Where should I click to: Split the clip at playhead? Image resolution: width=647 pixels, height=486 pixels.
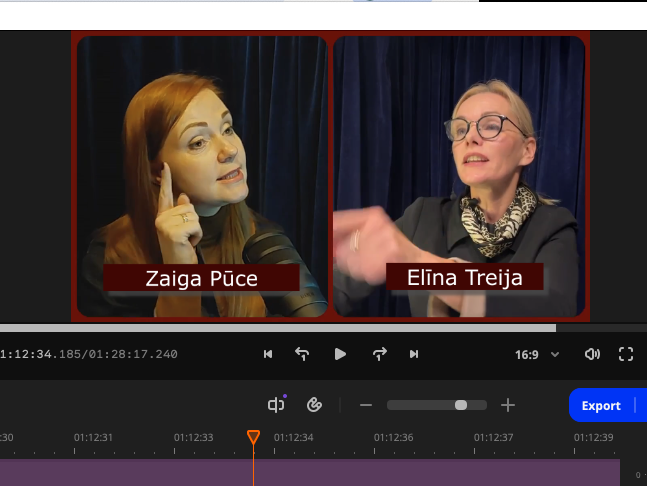pos(276,404)
